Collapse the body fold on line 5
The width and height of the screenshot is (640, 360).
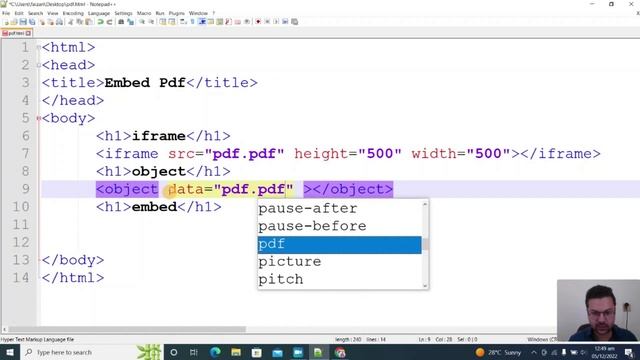38,118
